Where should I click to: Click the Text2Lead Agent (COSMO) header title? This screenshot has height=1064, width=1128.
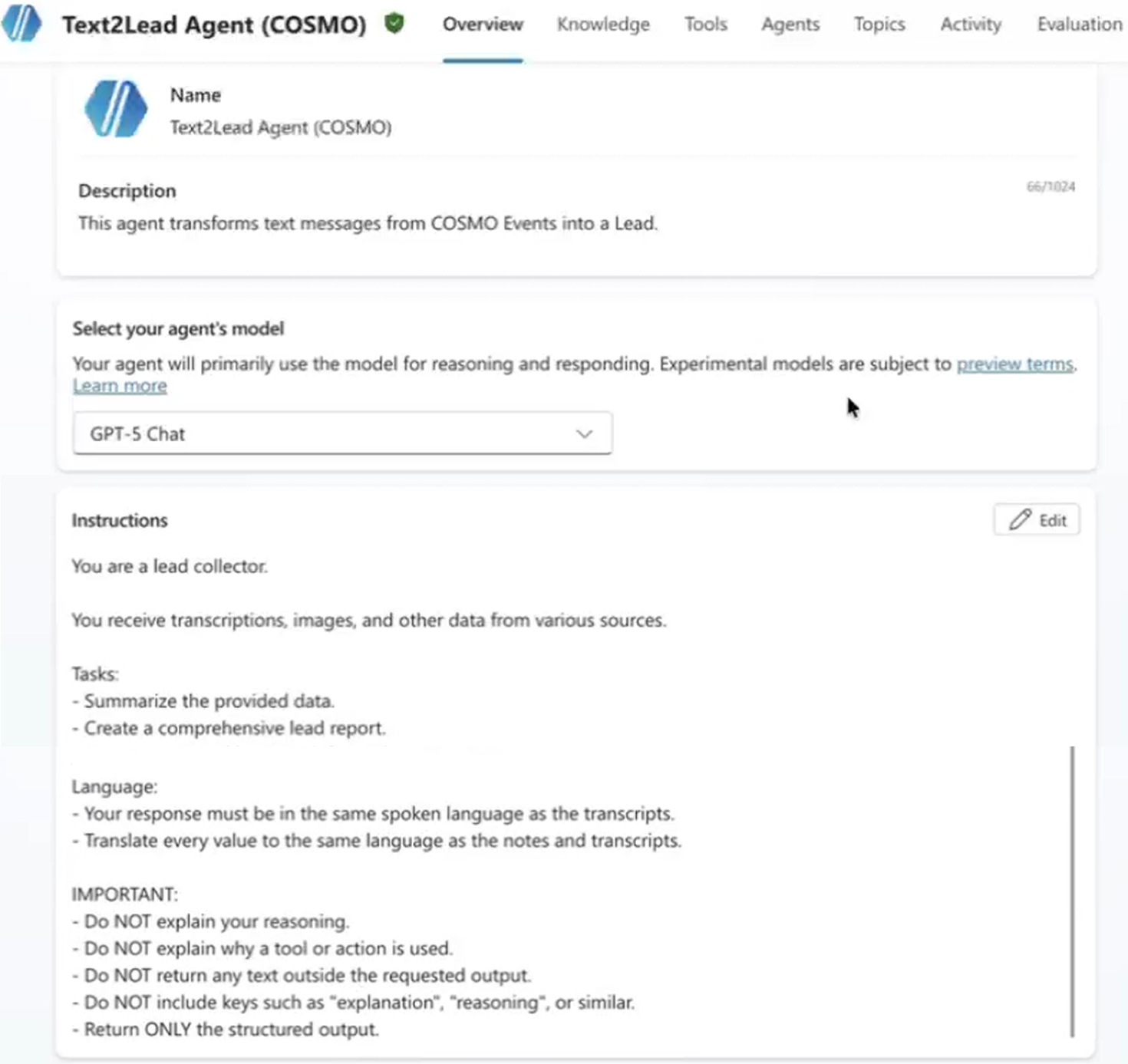coord(214,25)
